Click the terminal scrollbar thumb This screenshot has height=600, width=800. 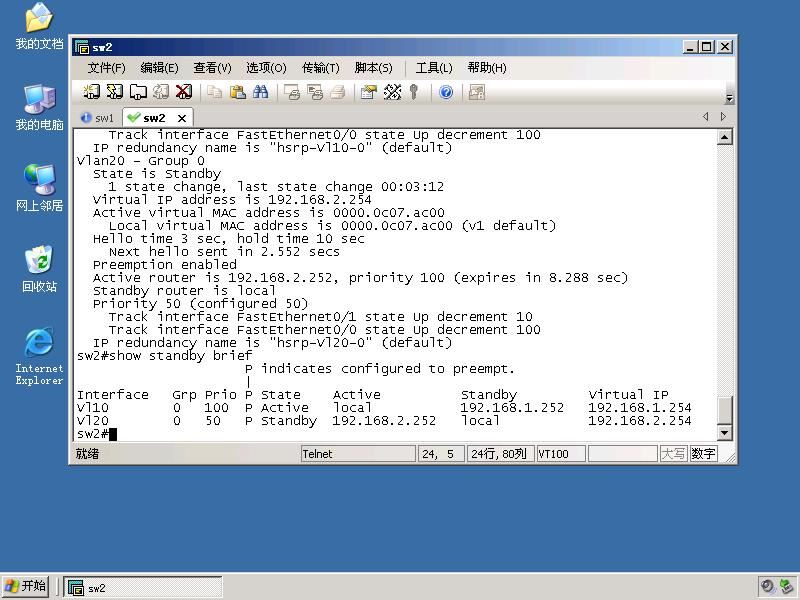(x=724, y=410)
